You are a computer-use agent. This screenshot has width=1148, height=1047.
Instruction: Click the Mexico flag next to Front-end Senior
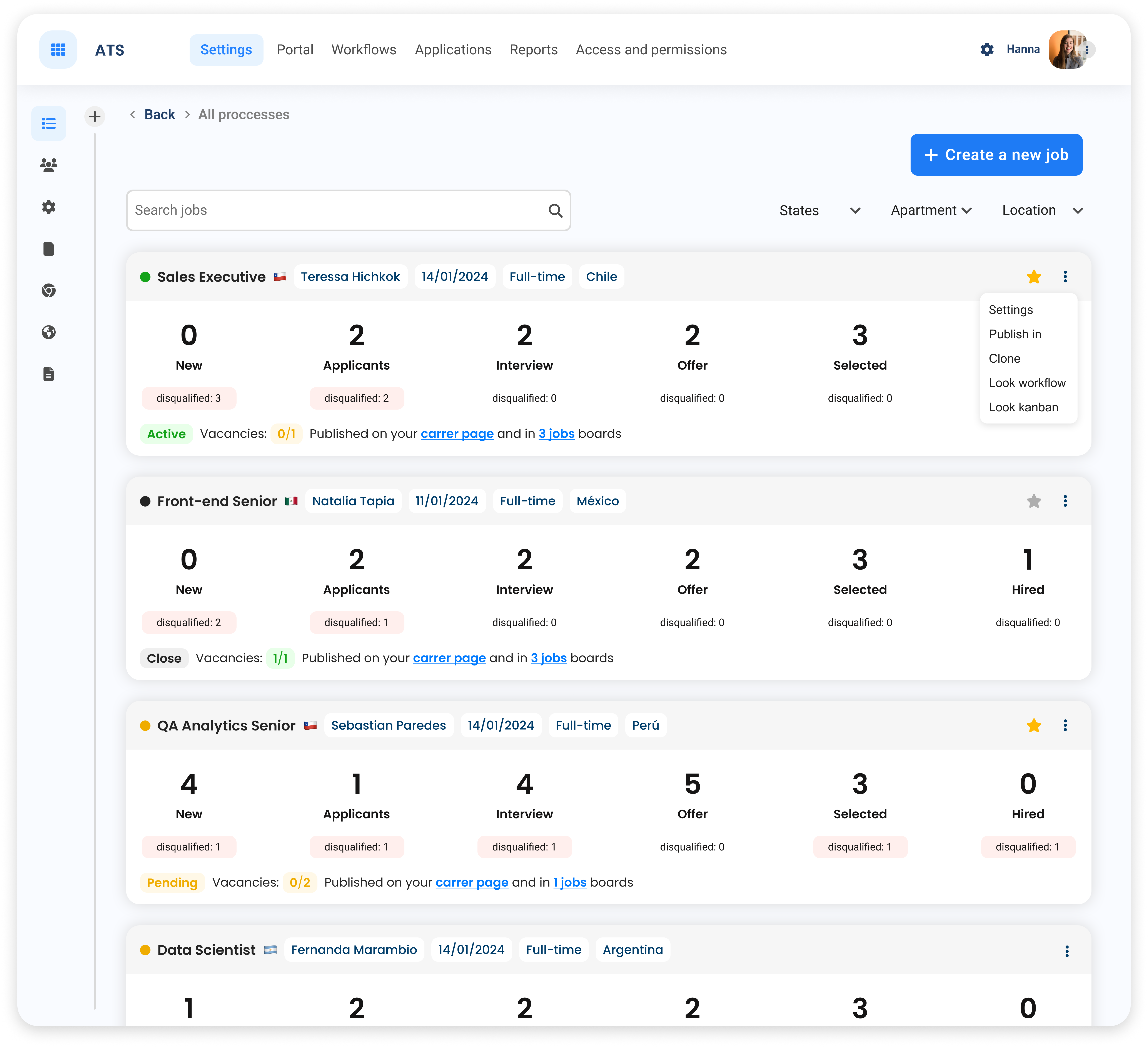pos(292,501)
